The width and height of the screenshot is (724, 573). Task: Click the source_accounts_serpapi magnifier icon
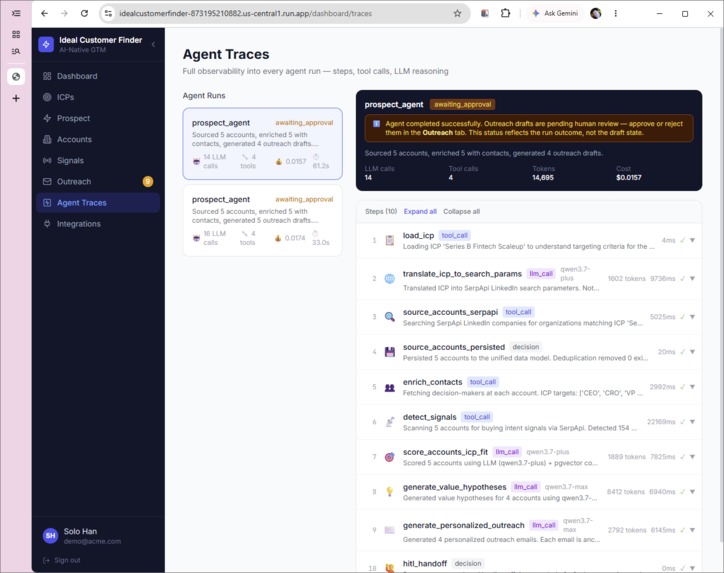tap(390, 317)
